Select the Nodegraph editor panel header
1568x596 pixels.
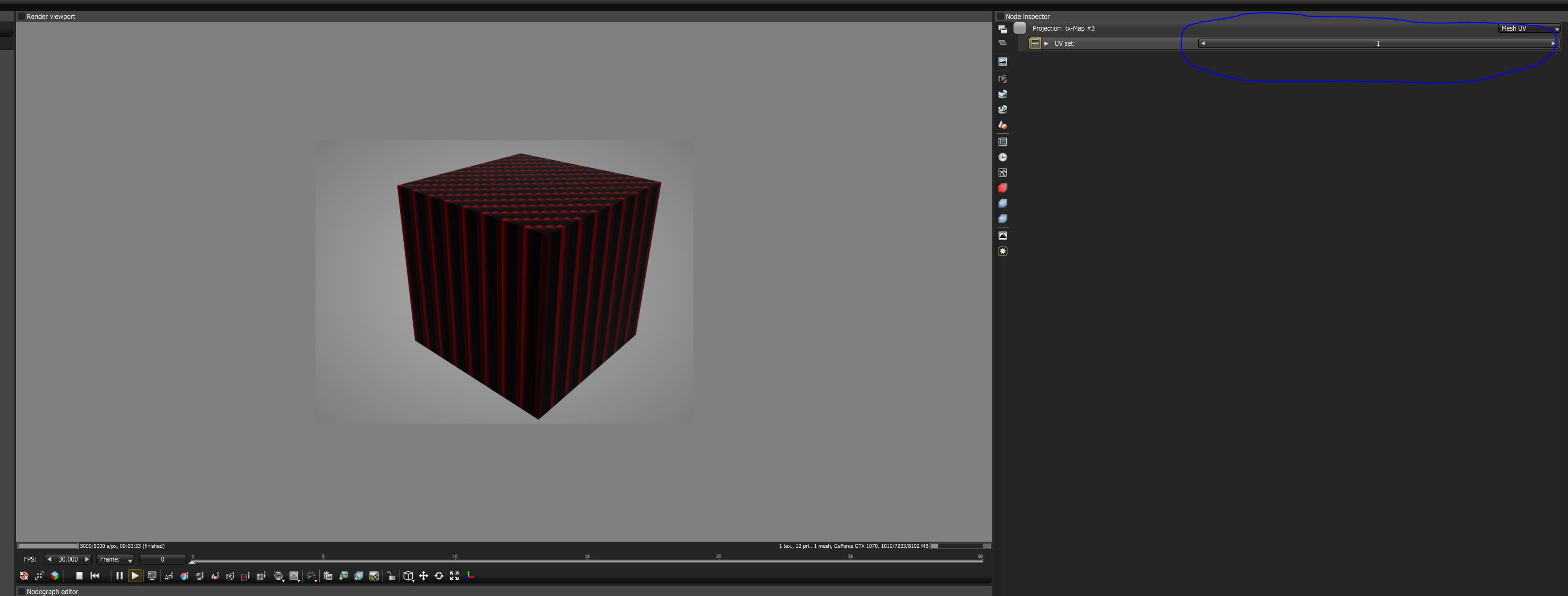point(52,591)
